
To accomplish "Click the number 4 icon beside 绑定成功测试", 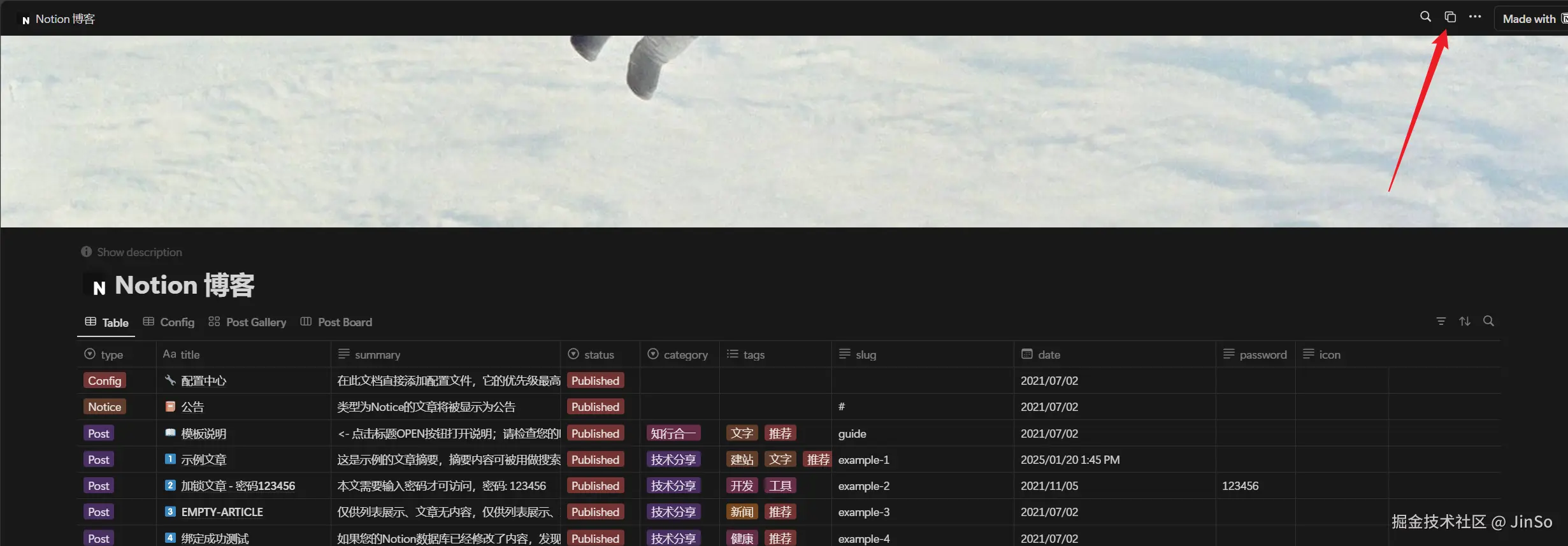I will pos(170,537).
